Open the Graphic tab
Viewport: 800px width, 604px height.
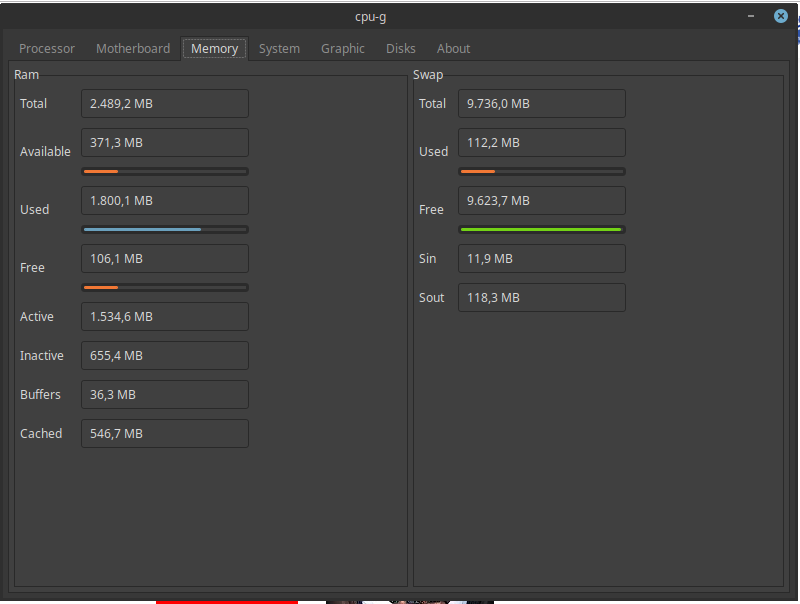[342, 48]
